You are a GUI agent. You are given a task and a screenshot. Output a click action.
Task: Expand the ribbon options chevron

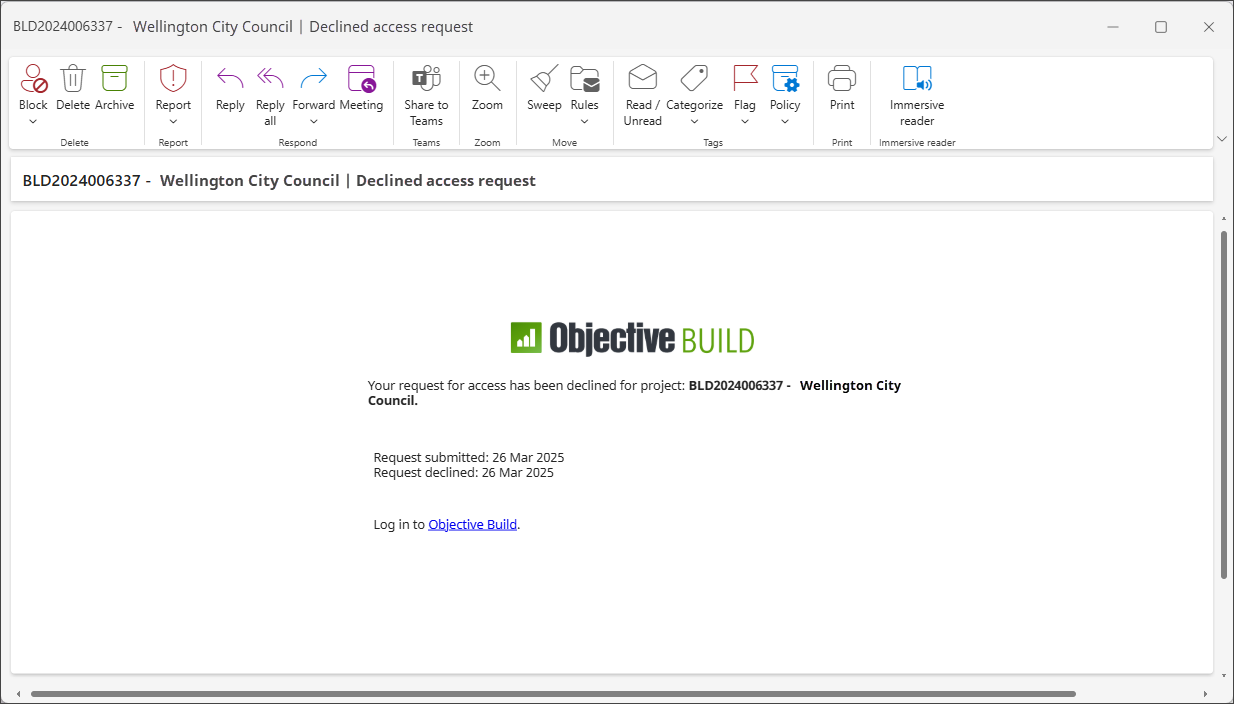(1221, 139)
